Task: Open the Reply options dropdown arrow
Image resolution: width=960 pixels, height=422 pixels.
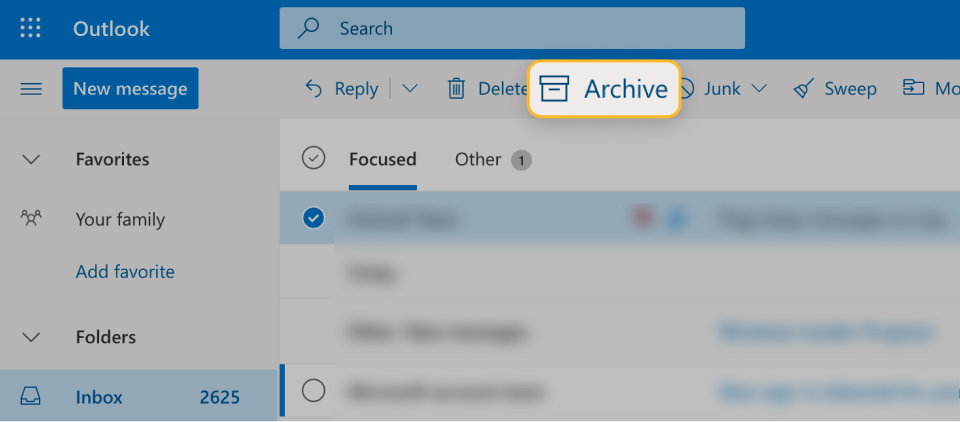Action: point(410,89)
